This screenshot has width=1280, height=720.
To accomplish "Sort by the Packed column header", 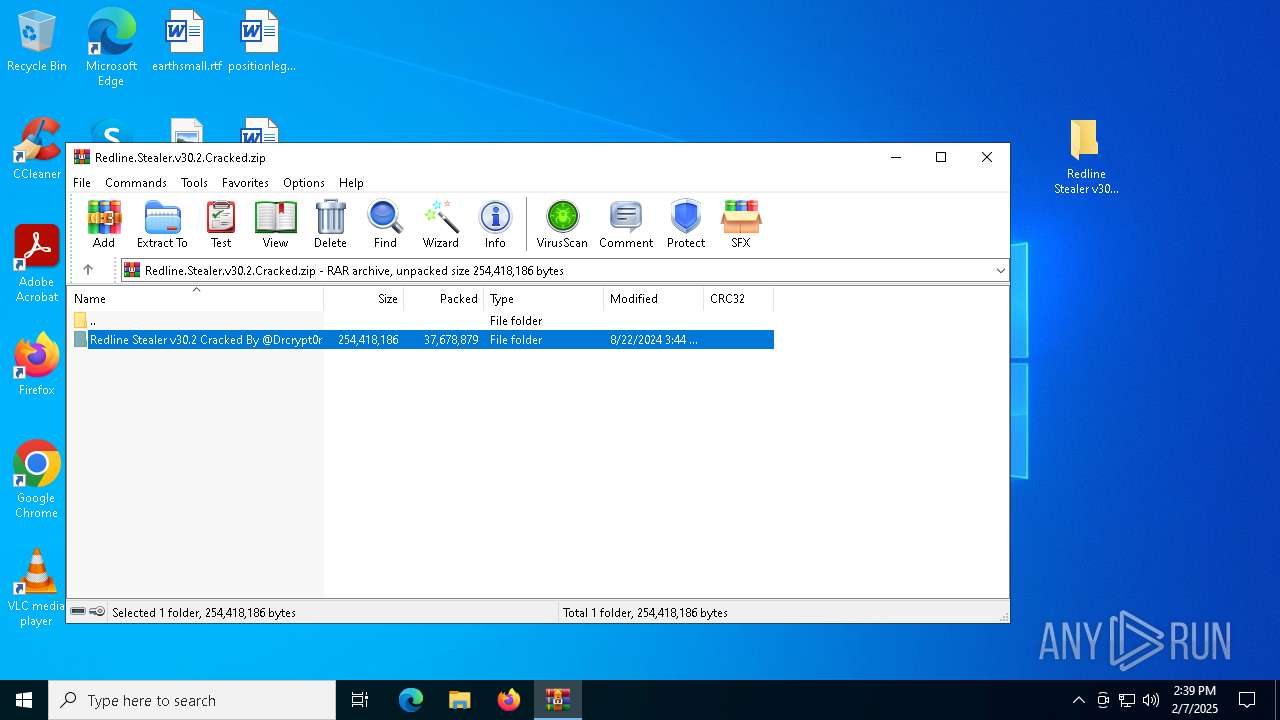I will [x=444, y=299].
